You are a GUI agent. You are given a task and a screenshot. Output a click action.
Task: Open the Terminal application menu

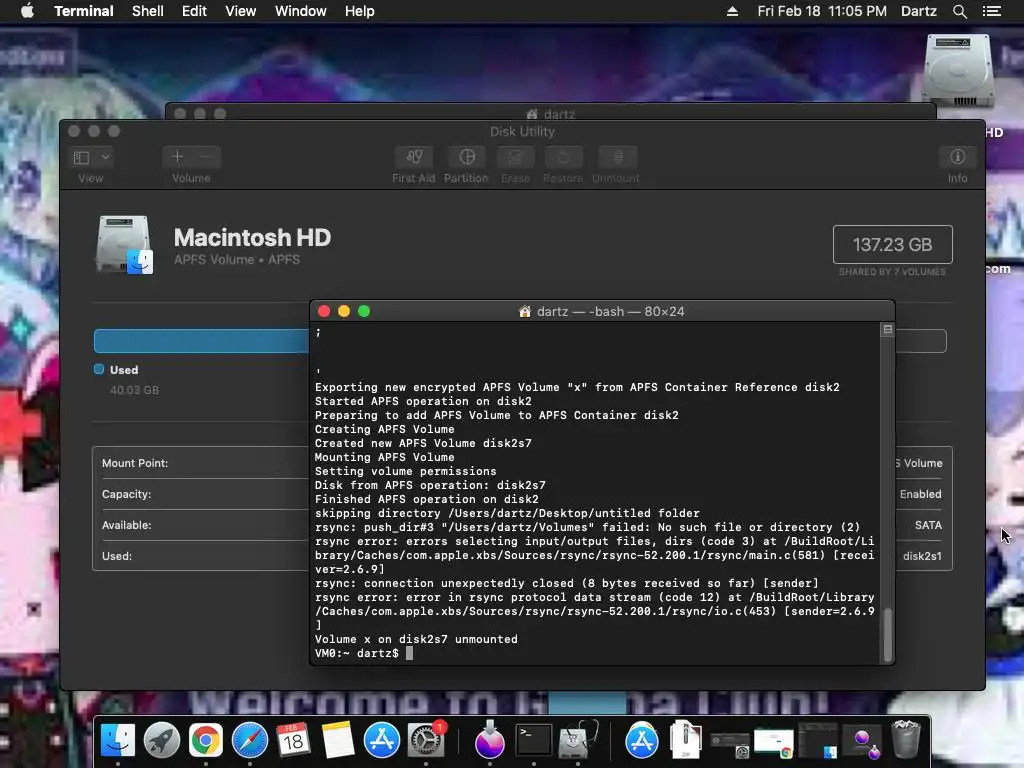pos(84,11)
